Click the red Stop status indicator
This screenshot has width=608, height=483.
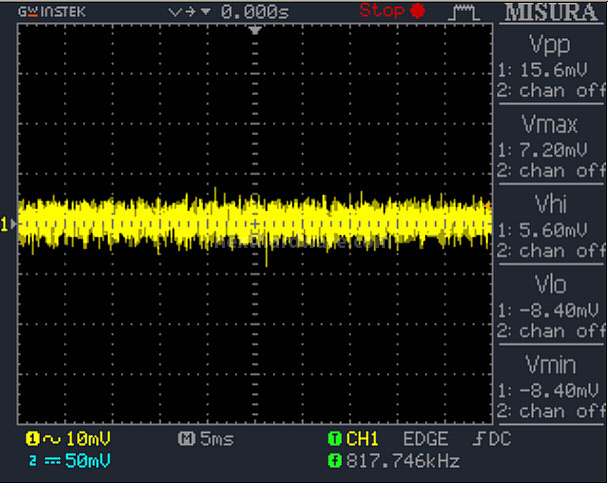click(x=392, y=10)
